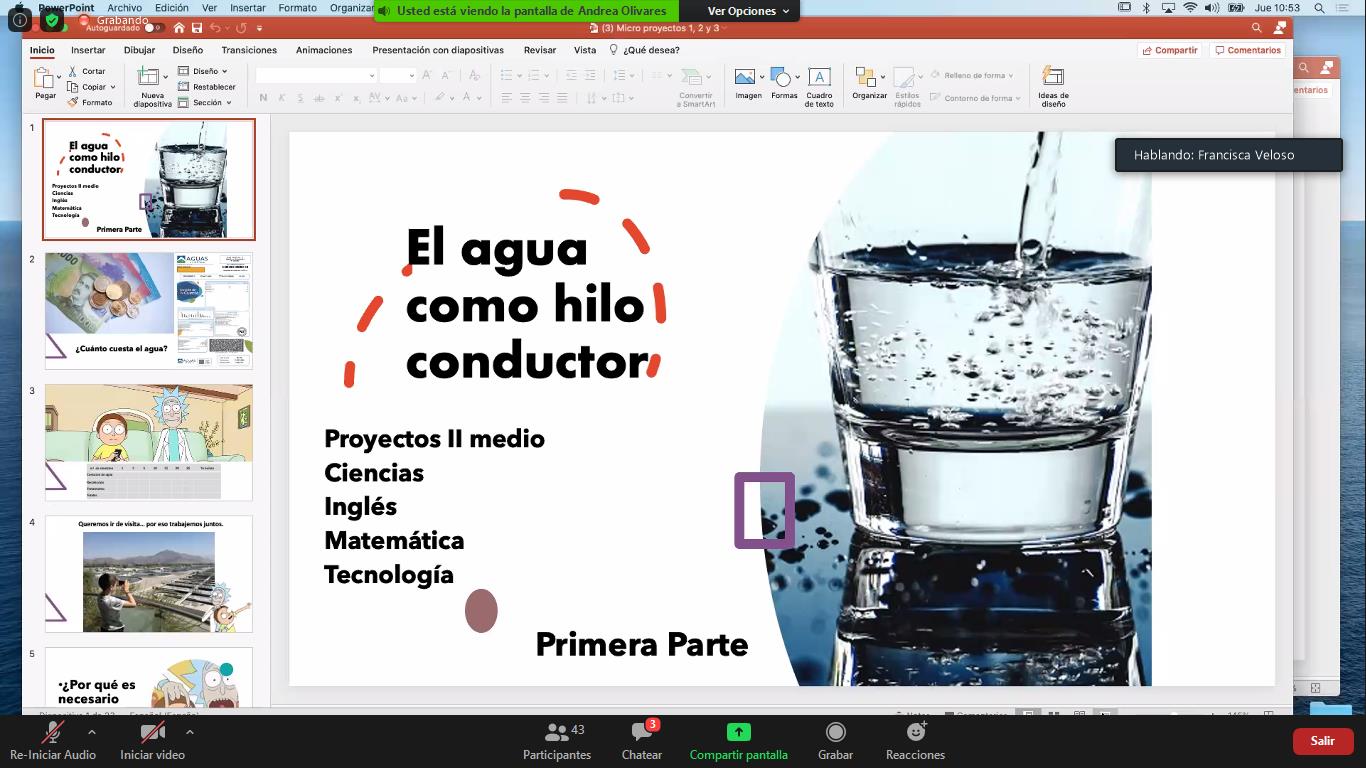This screenshot has height=768, width=1366.
Task: Click the search magnifier in PowerPoint title bar
Action: coord(1258,28)
